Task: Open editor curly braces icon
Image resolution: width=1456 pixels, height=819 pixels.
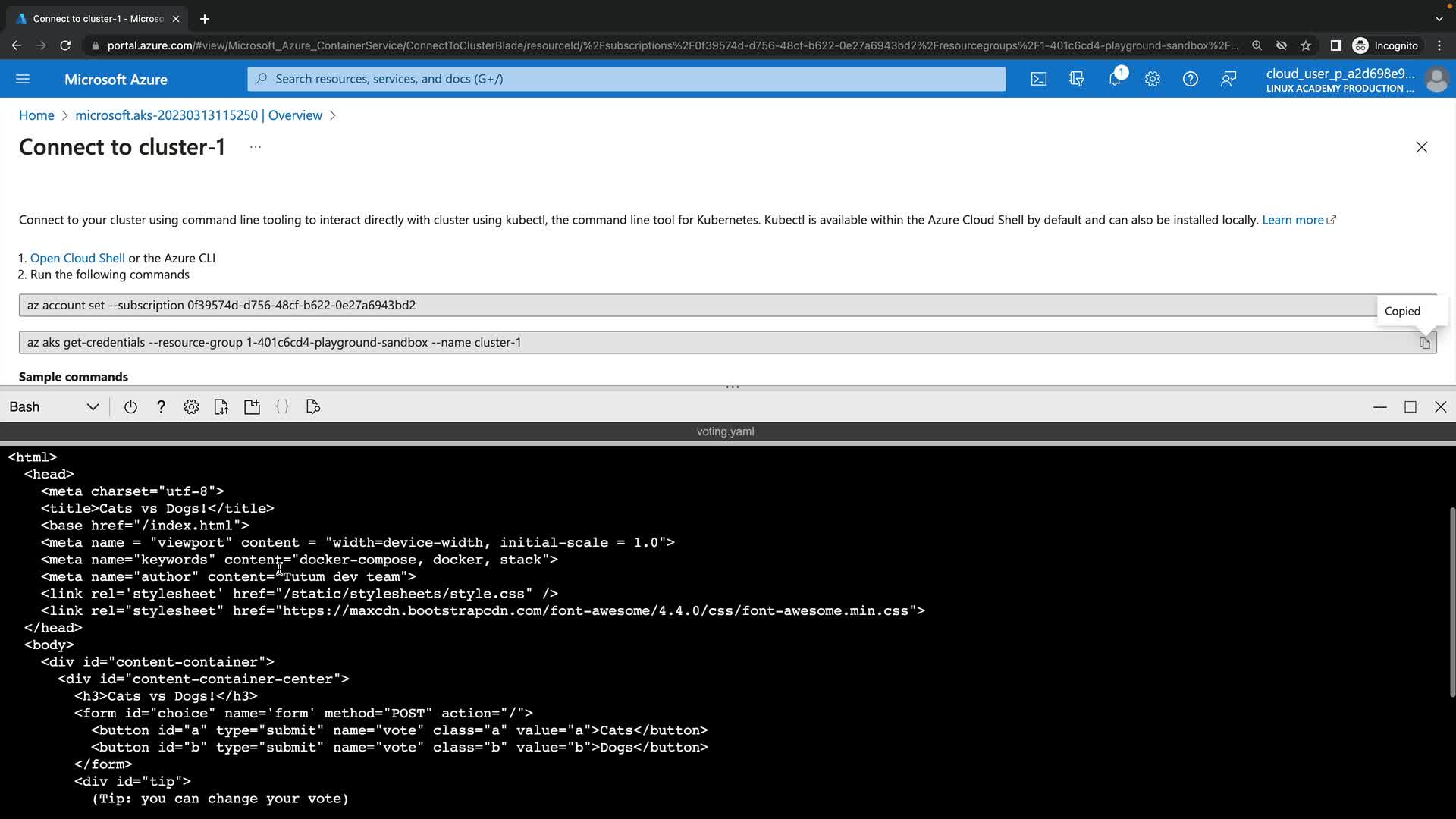Action: point(282,407)
